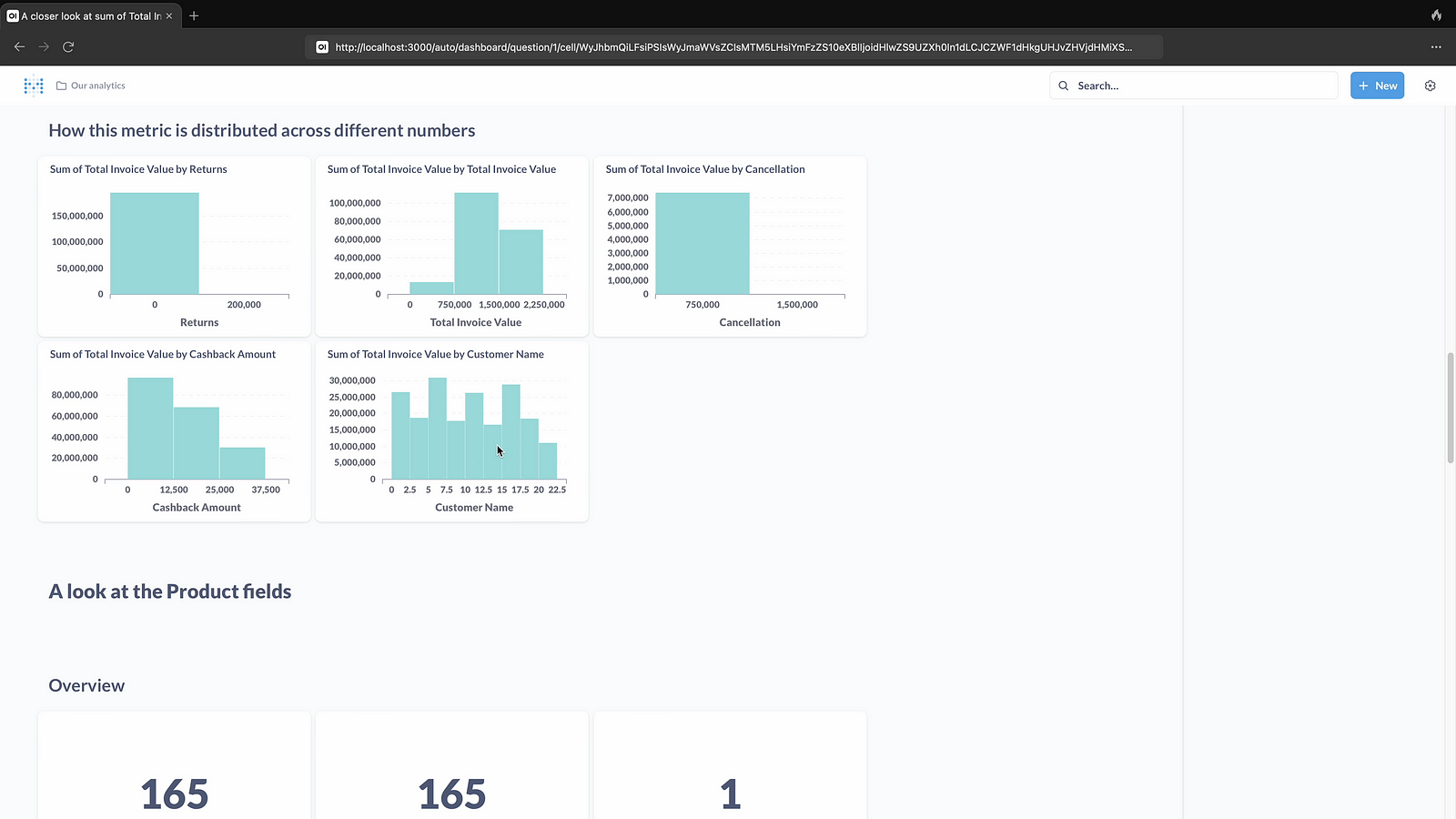Click the page vertical scrollbar thumb
The width and height of the screenshot is (1456, 819).
(1451, 408)
